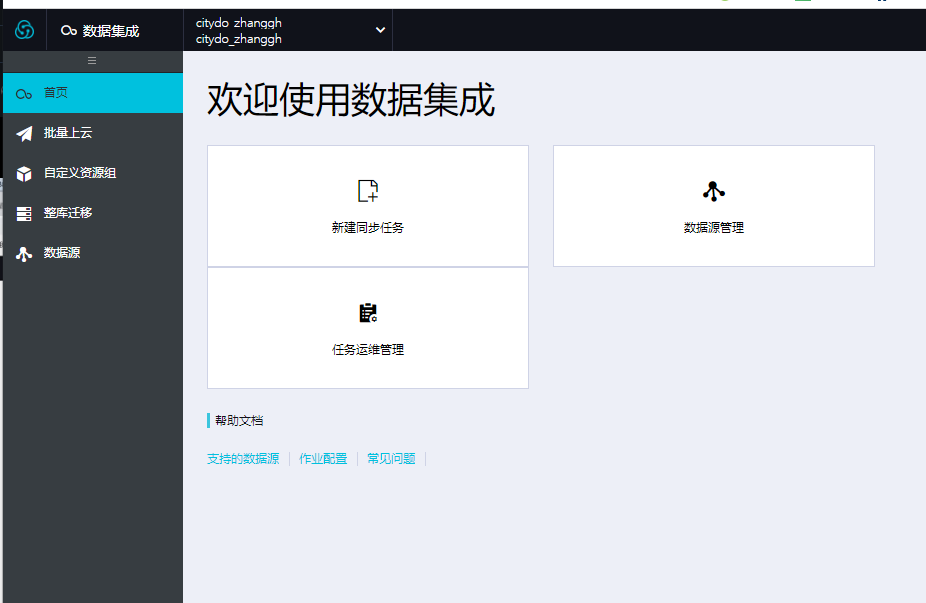
Task: Open the 批量上云 menu item
Action: click(x=93, y=133)
